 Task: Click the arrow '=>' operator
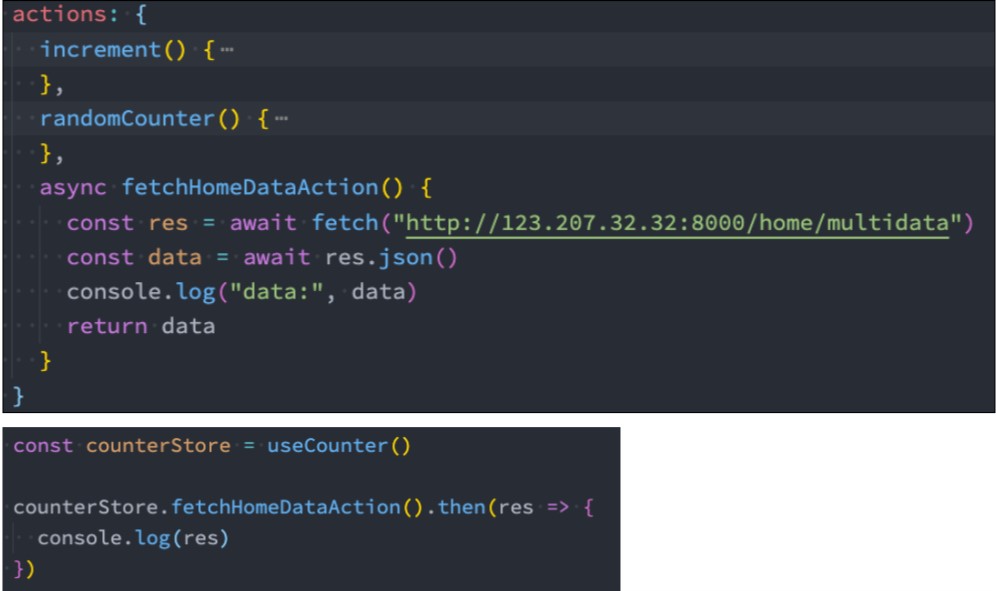pos(558,507)
